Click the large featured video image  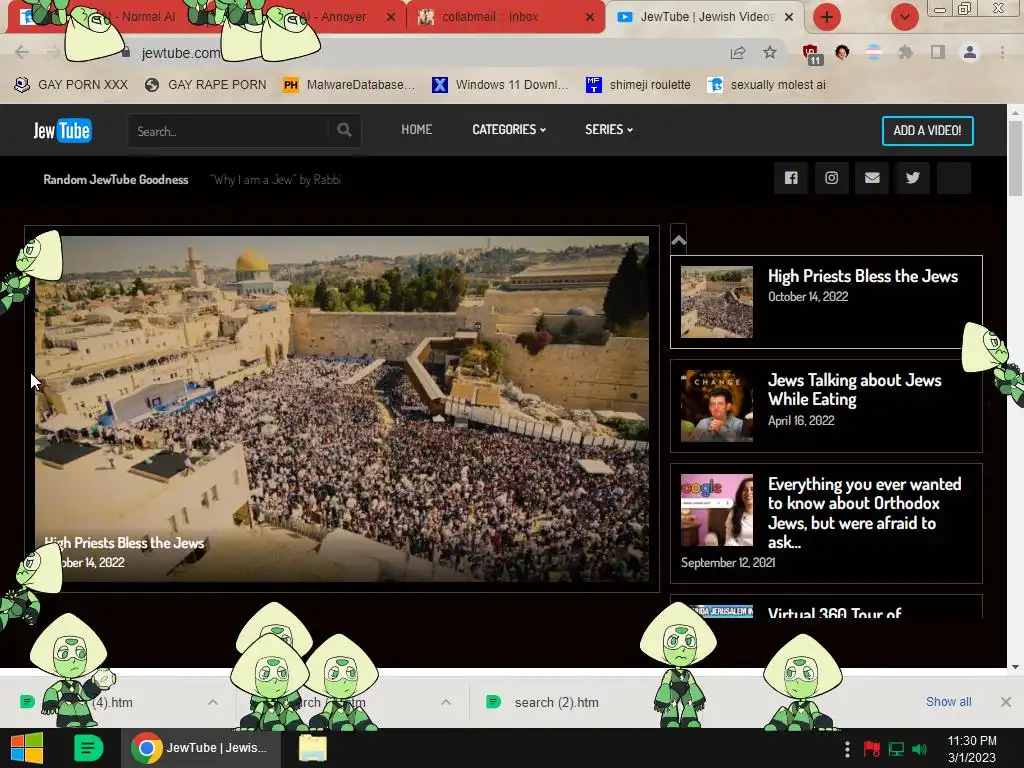(x=342, y=409)
